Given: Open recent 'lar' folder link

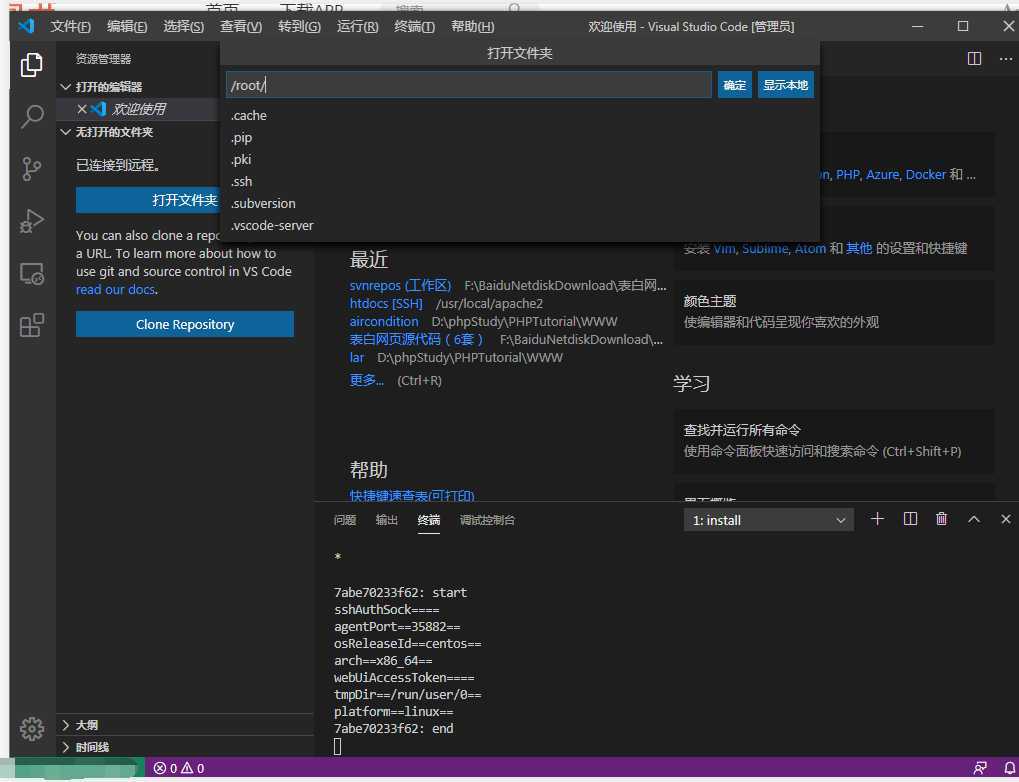Looking at the screenshot, I should [356, 358].
